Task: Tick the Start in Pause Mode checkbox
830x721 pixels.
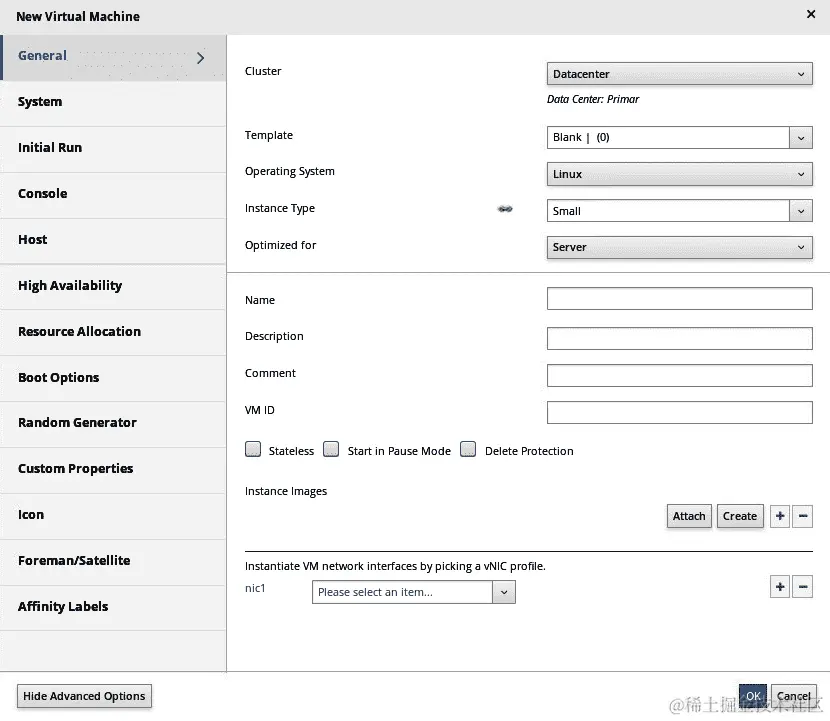Action: point(331,449)
